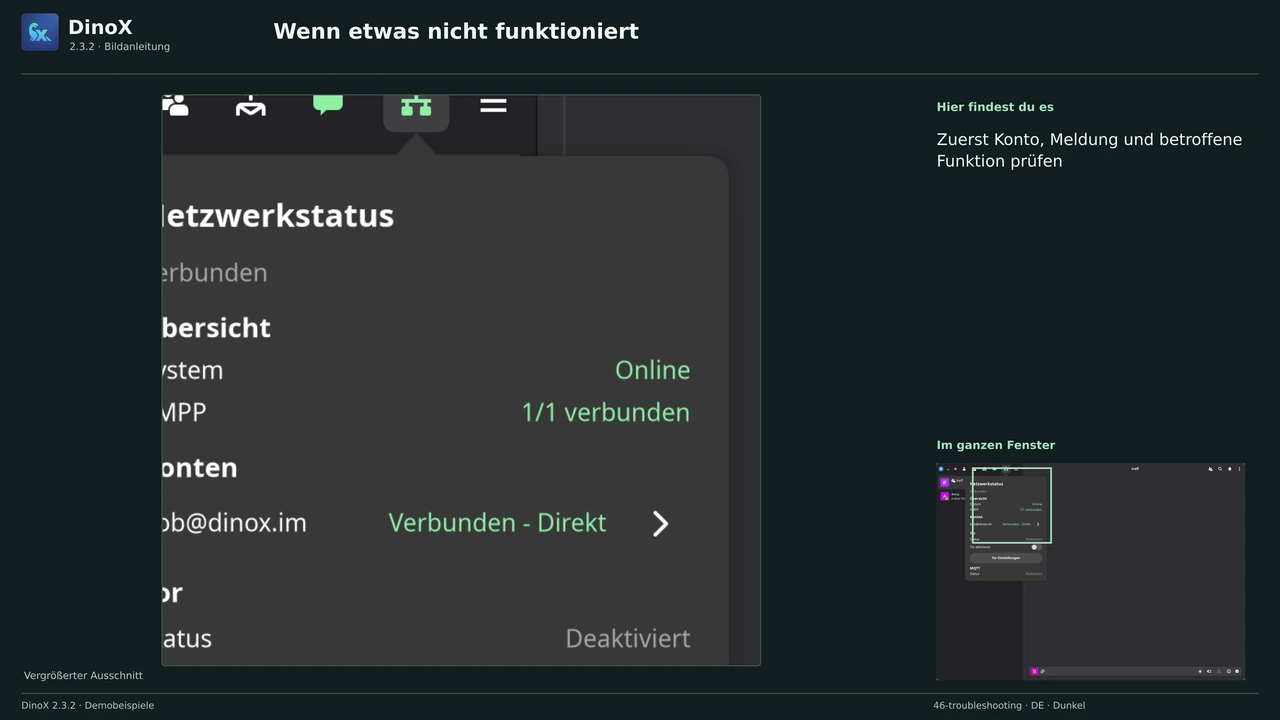Open 'Tor-Einstellungen' button in full-window thumbnail

click(1006, 558)
